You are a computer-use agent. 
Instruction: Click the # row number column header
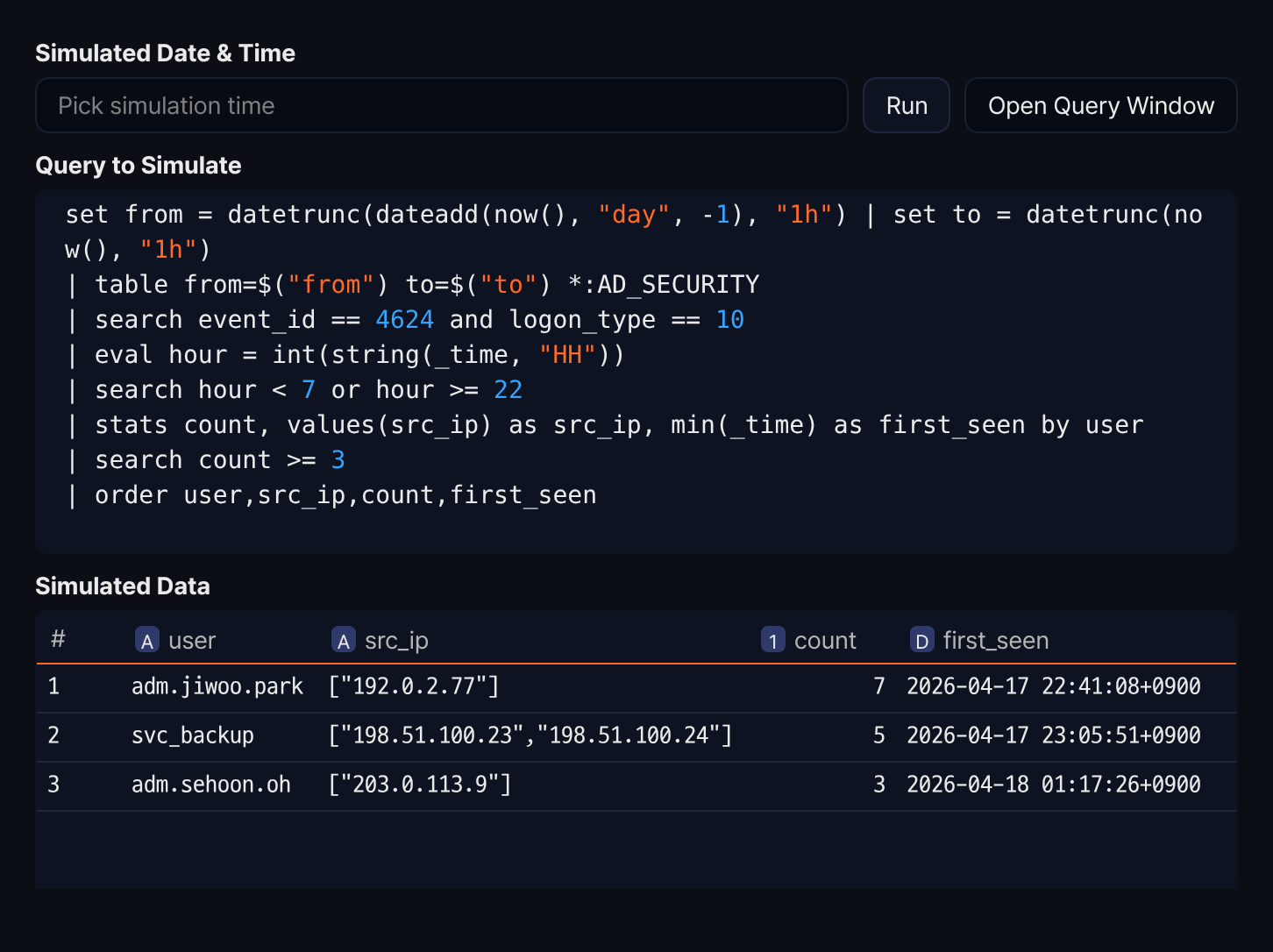click(x=58, y=639)
